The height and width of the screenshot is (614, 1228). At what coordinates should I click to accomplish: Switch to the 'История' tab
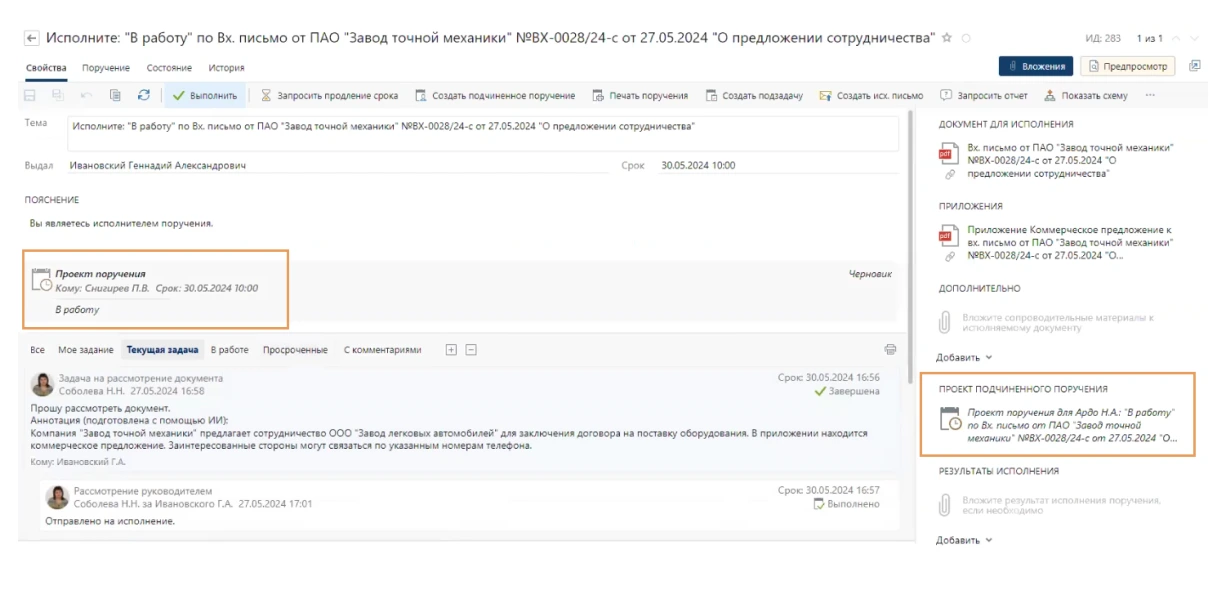click(x=226, y=68)
